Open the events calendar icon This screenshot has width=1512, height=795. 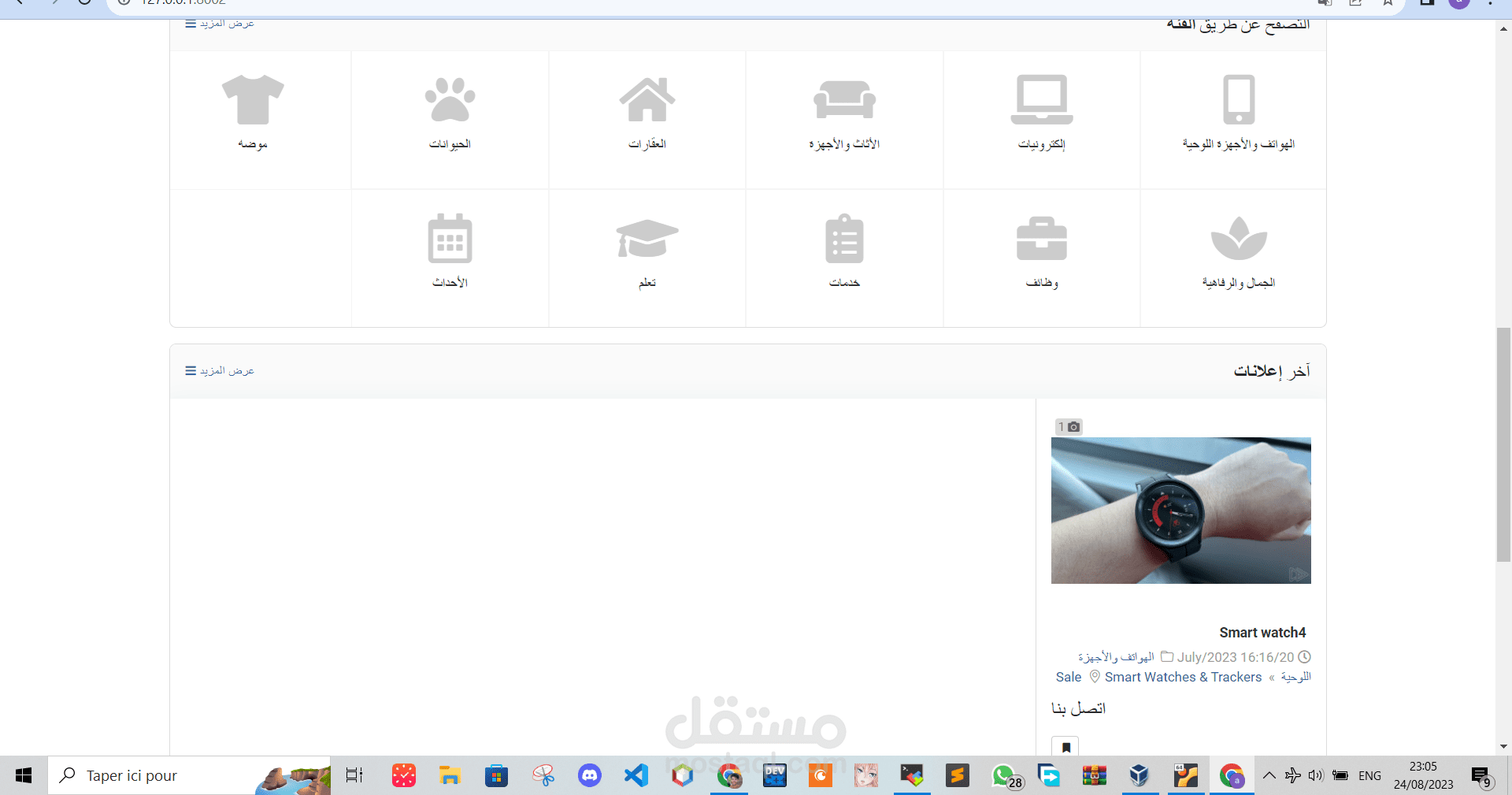click(450, 238)
